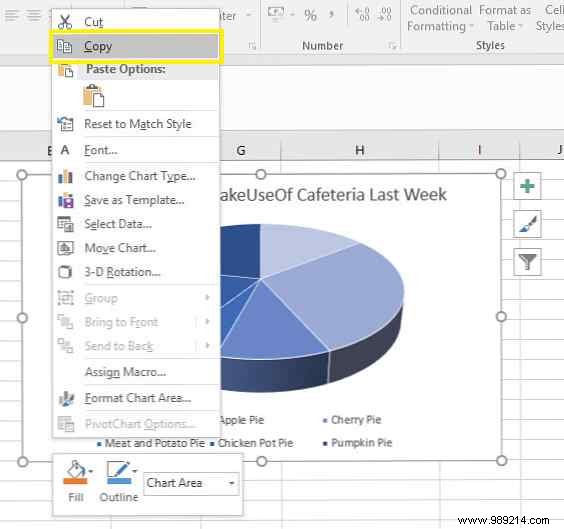This screenshot has height=529, width=564.
Task: Choose Move Chart... option
Action: coord(136,248)
